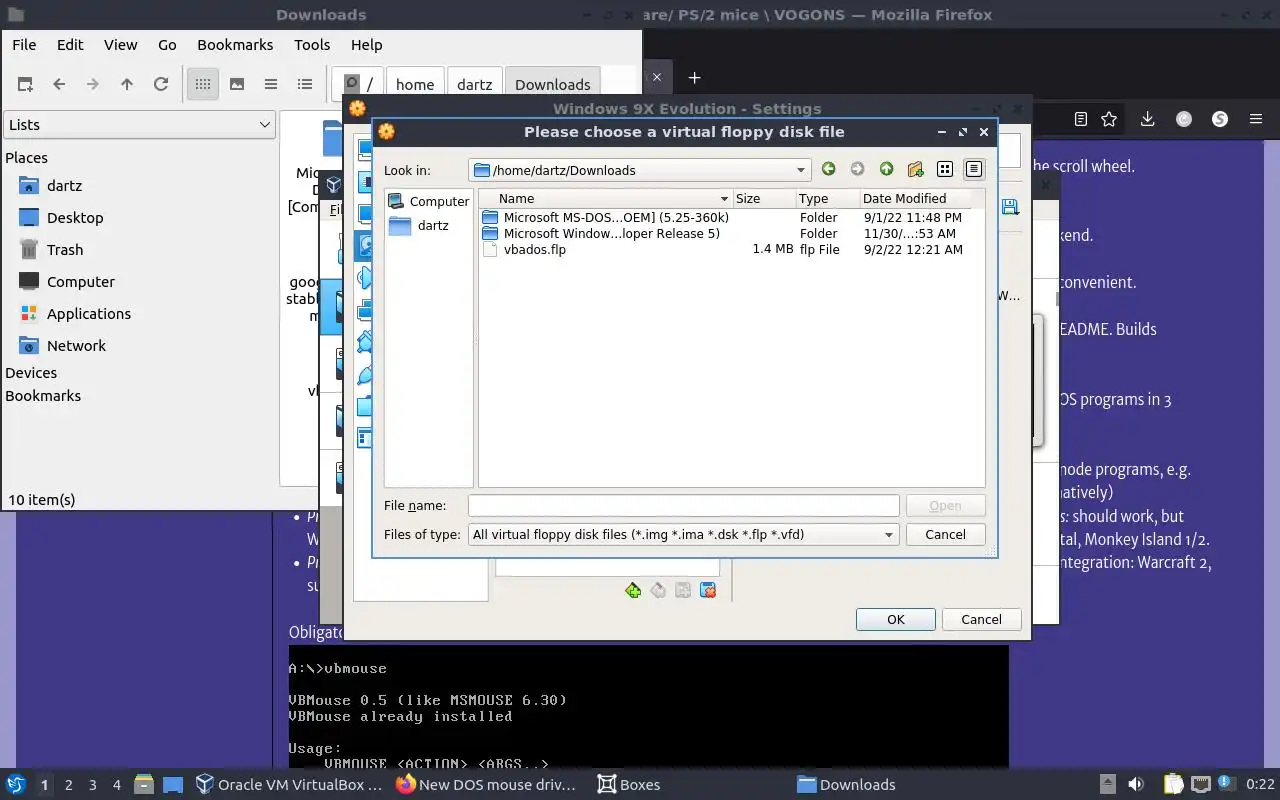Open Lubuntu start menu icon
Screen dimensions: 1280x800
pyautogui.click(x=15, y=784)
